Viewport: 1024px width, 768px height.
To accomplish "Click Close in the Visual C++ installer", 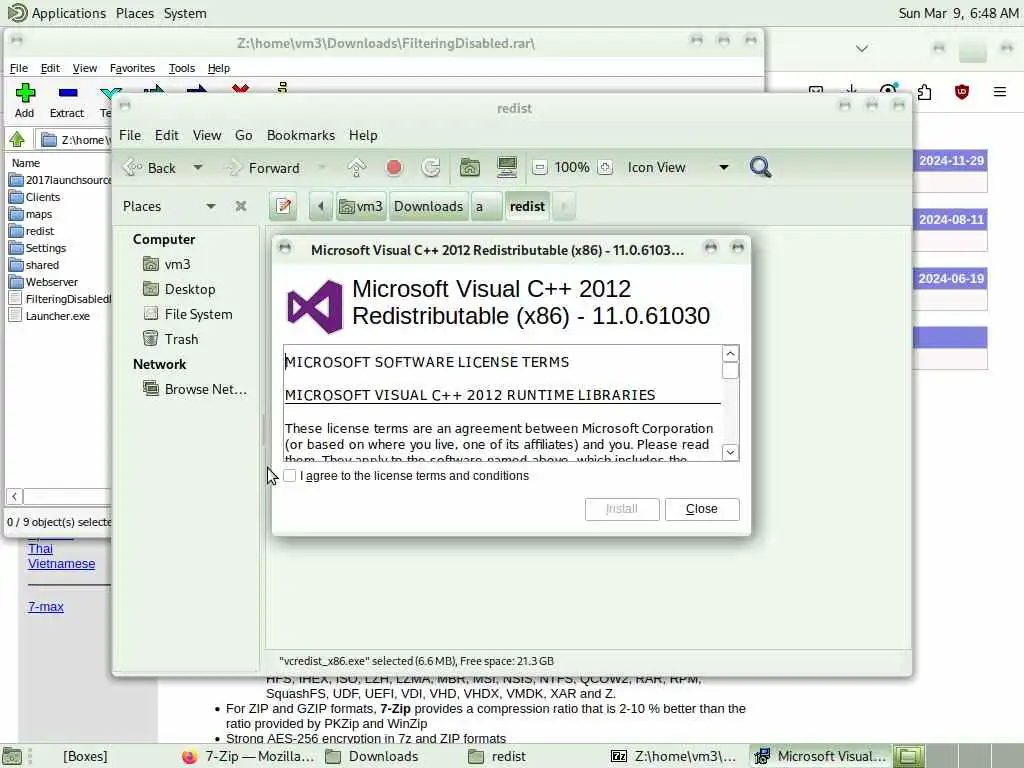I will tap(701, 509).
